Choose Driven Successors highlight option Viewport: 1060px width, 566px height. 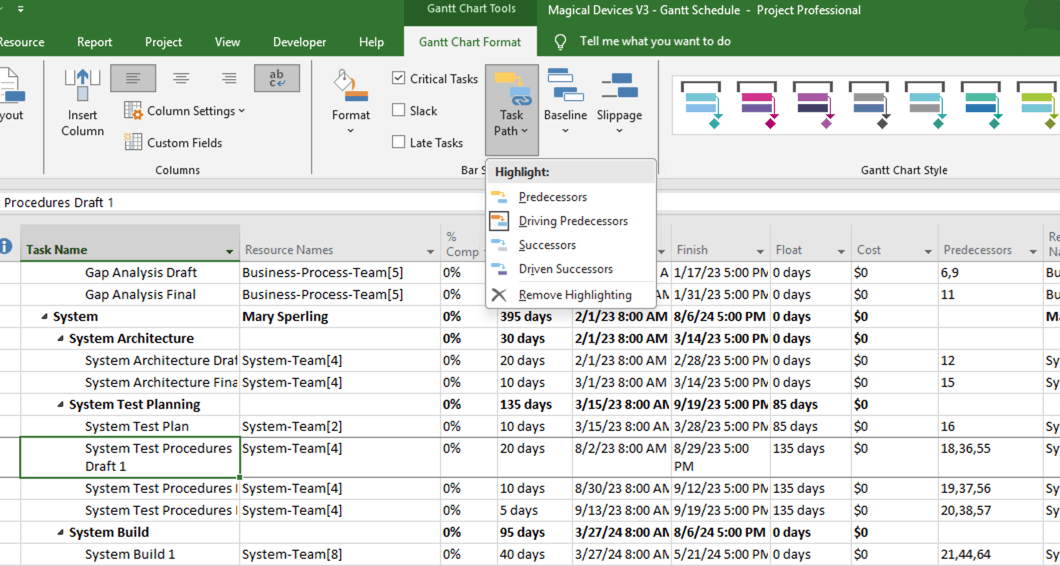point(571,269)
